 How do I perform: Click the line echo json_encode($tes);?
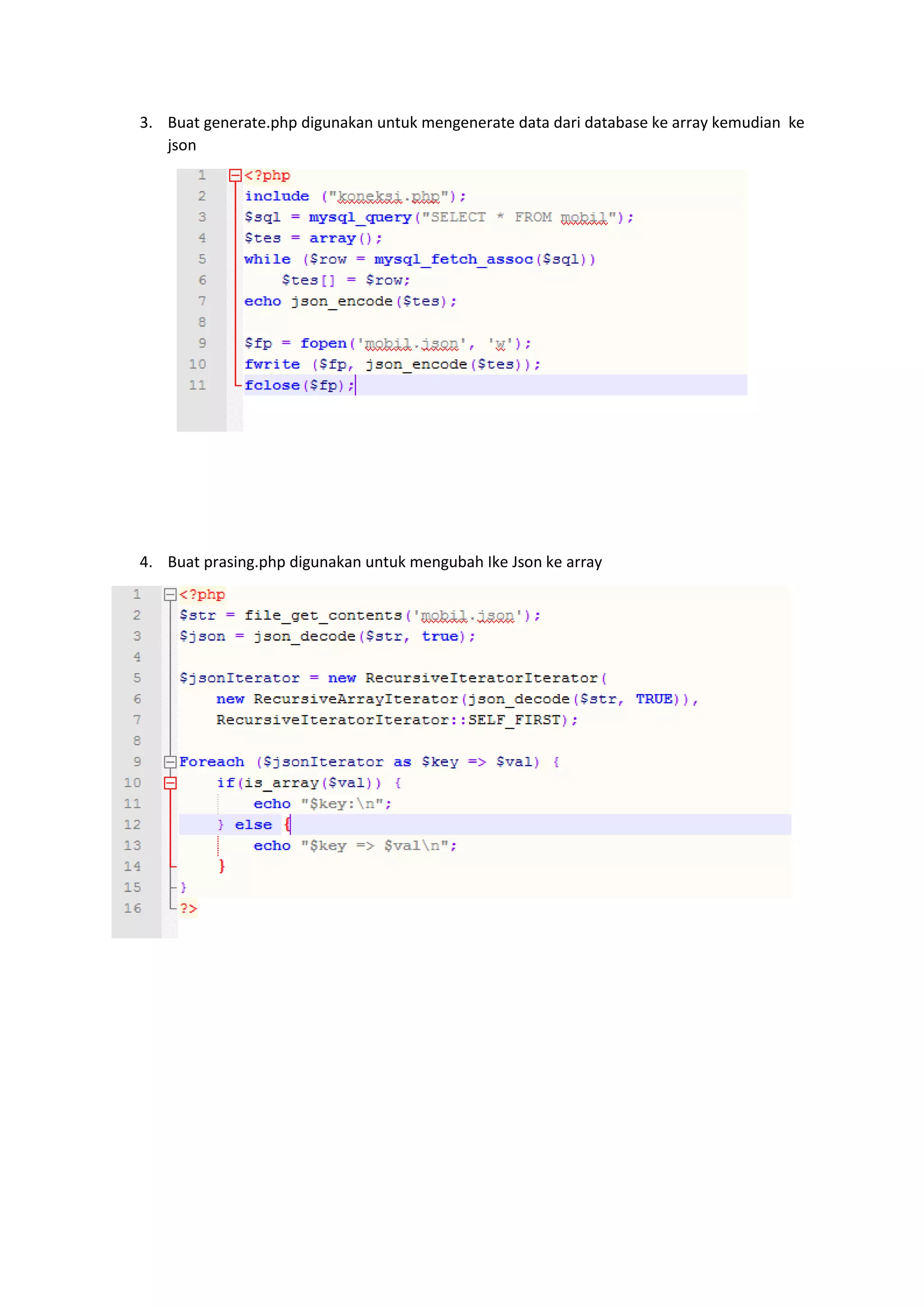350,302
